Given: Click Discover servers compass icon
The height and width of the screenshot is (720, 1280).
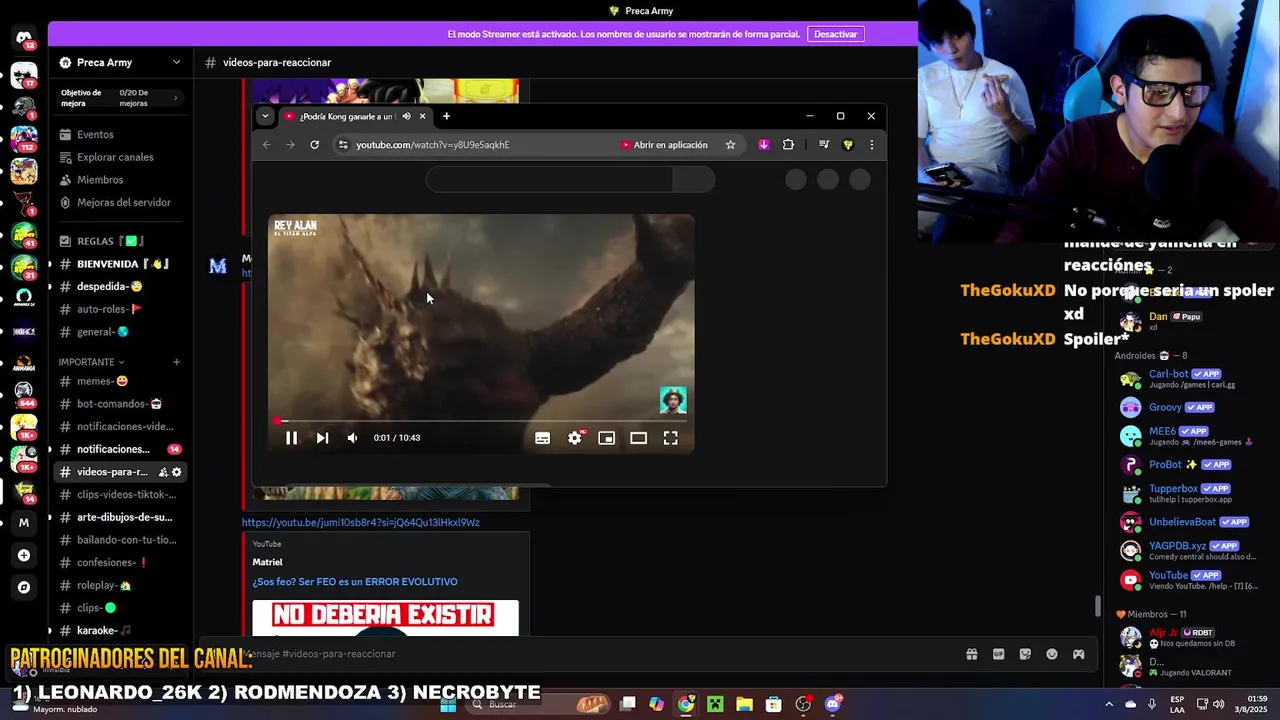Looking at the screenshot, I should [x=24, y=587].
